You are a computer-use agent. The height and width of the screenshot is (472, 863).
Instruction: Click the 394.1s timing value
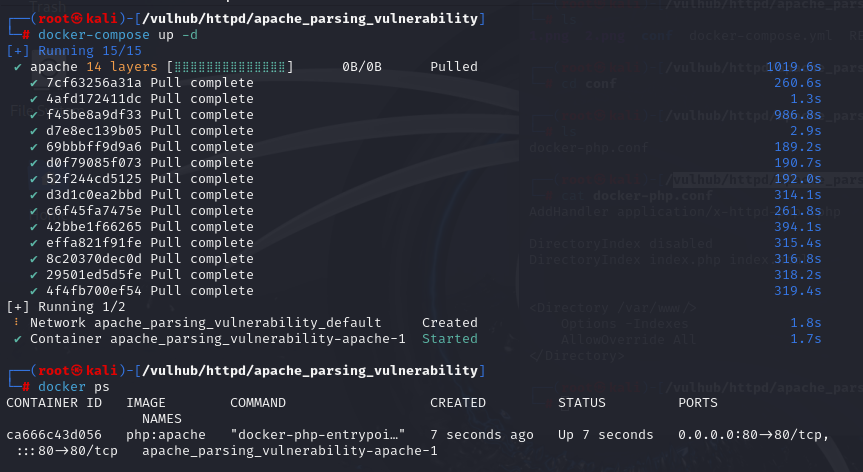point(798,227)
